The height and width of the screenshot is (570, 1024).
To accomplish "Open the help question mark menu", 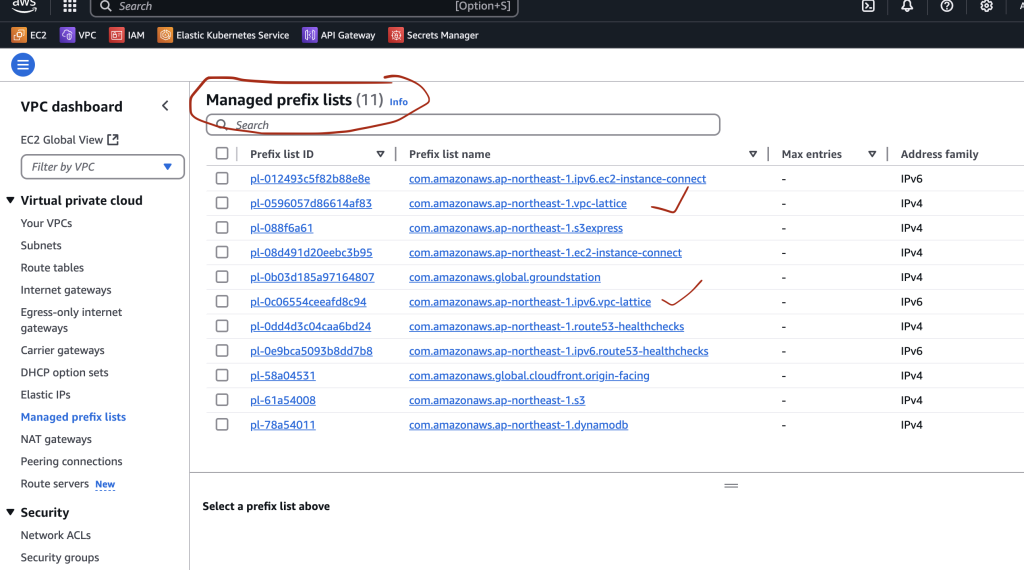I will tap(946, 6).
